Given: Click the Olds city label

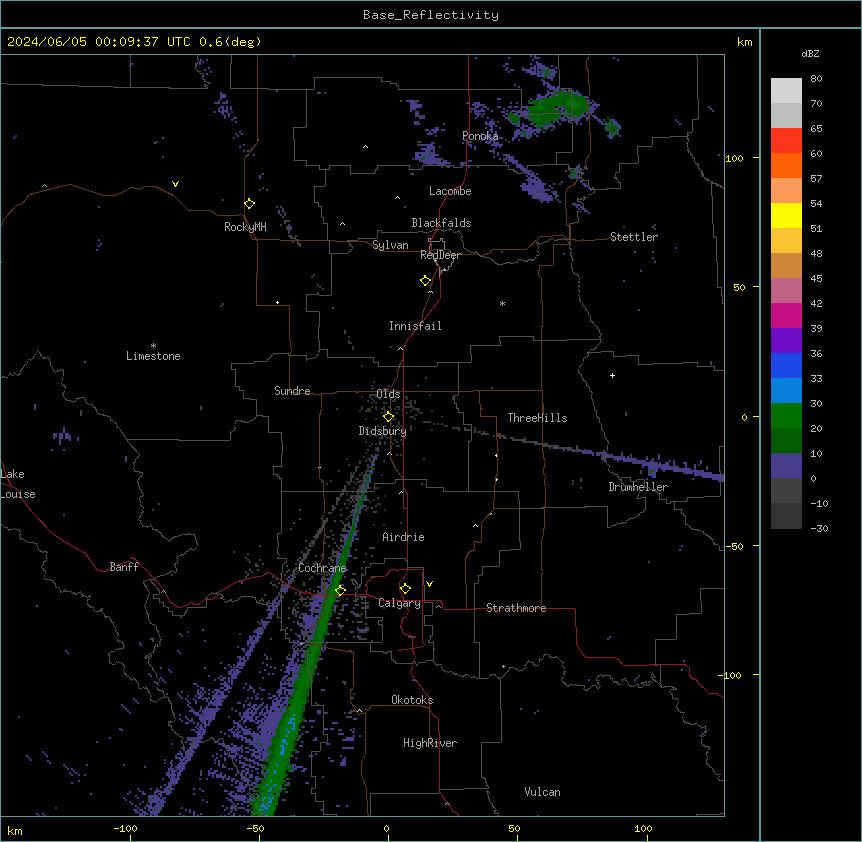Looking at the screenshot, I should point(388,394).
